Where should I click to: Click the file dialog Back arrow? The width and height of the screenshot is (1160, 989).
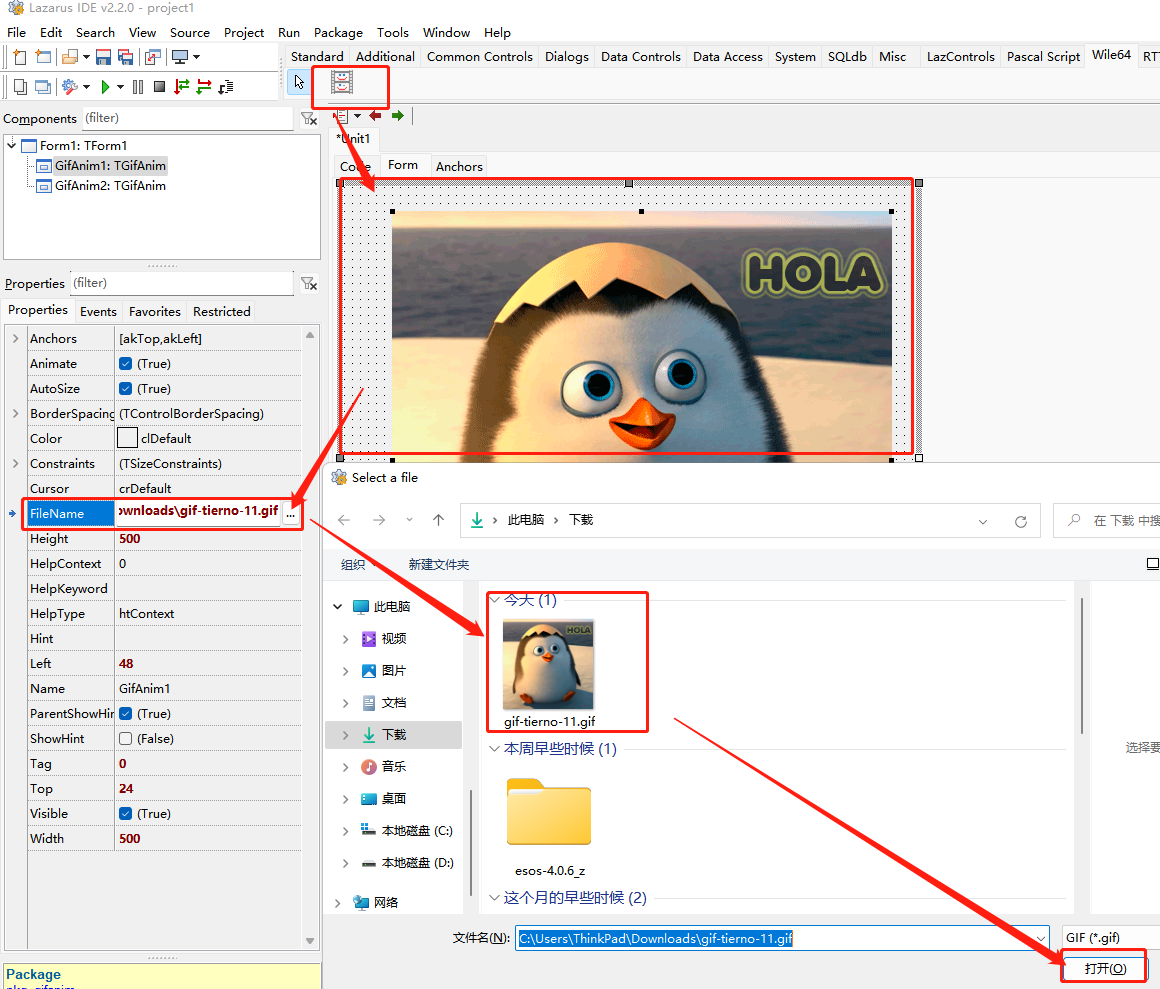(344, 520)
